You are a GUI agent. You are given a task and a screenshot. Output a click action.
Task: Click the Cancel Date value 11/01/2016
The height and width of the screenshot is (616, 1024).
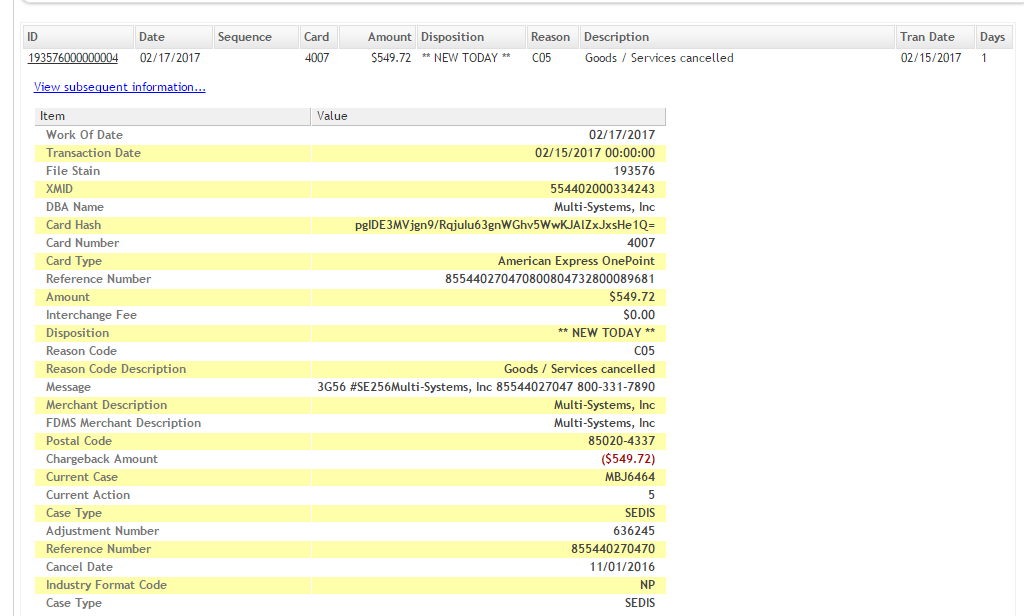tap(622, 567)
